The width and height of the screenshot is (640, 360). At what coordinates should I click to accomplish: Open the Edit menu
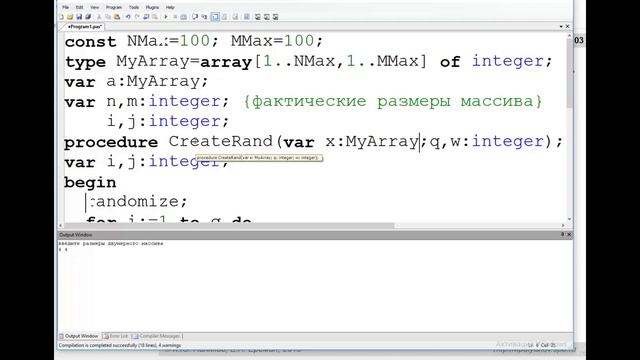click(80, 7)
